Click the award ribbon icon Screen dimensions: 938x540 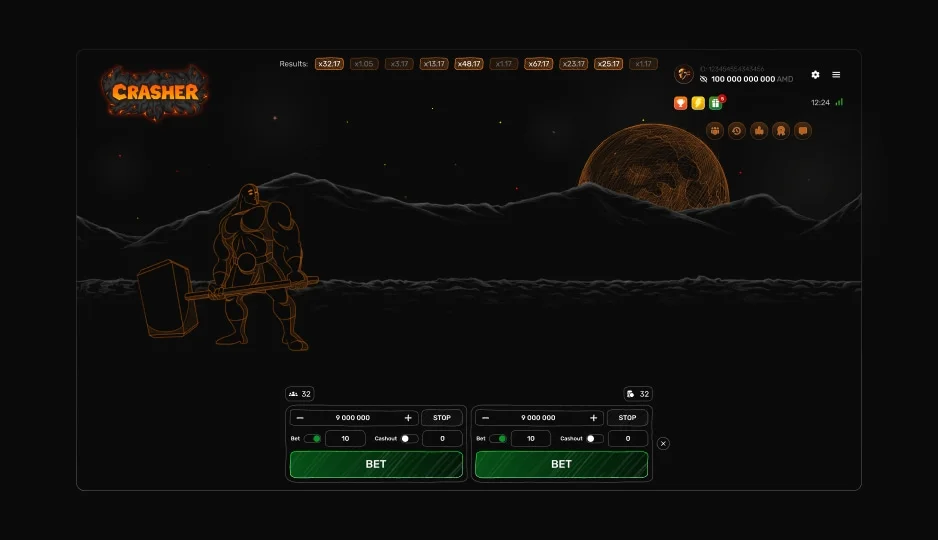tap(780, 130)
